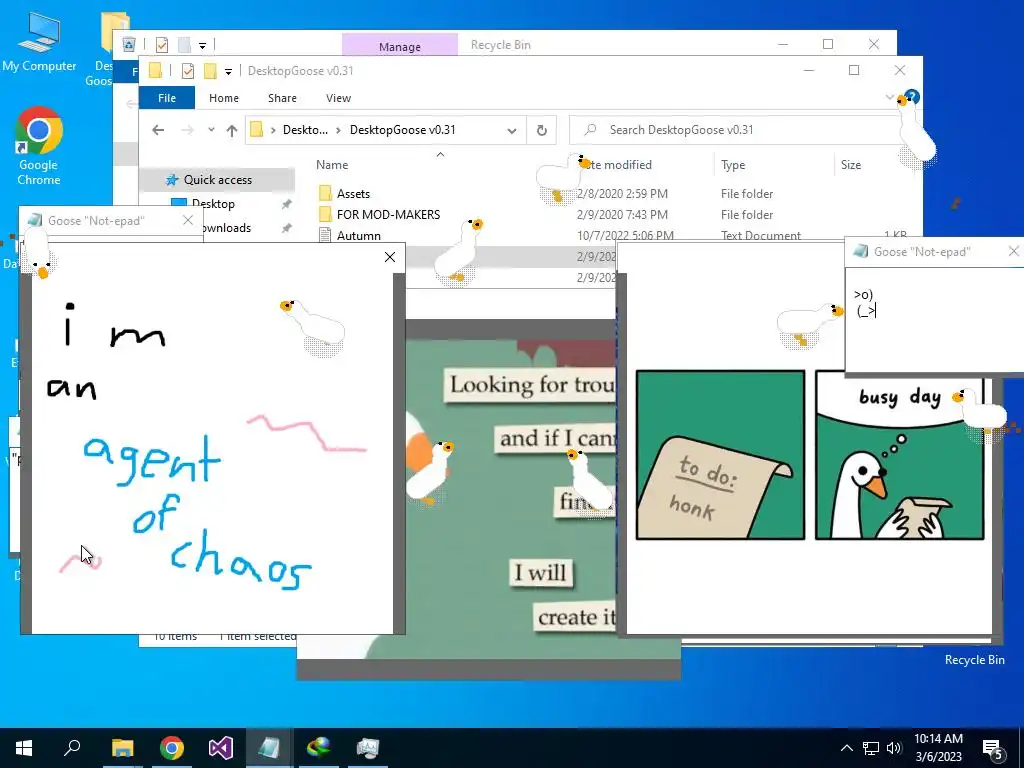This screenshot has height=768, width=1024.
Task: Customize Quick Access Toolbar dropdown in DesktopGoose window
Action: click(x=228, y=71)
